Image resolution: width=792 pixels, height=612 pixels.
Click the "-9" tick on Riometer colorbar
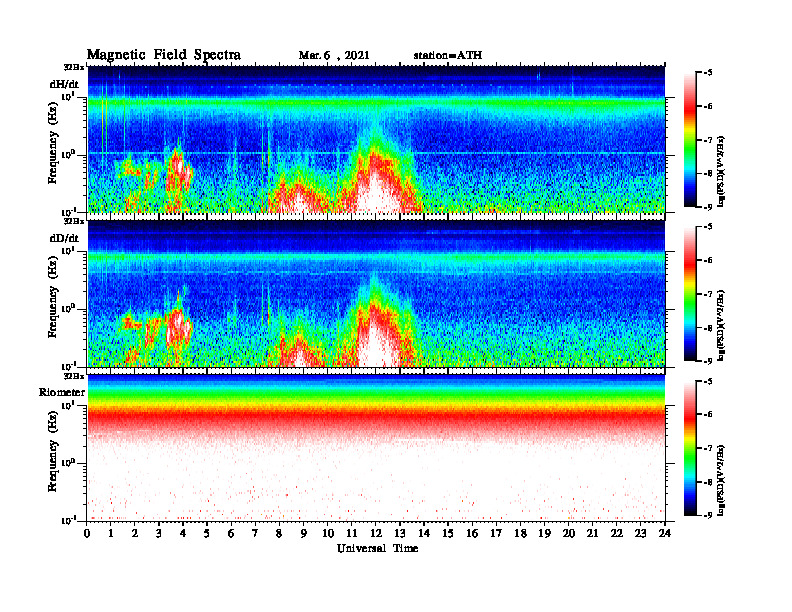click(x=708, y=515)
